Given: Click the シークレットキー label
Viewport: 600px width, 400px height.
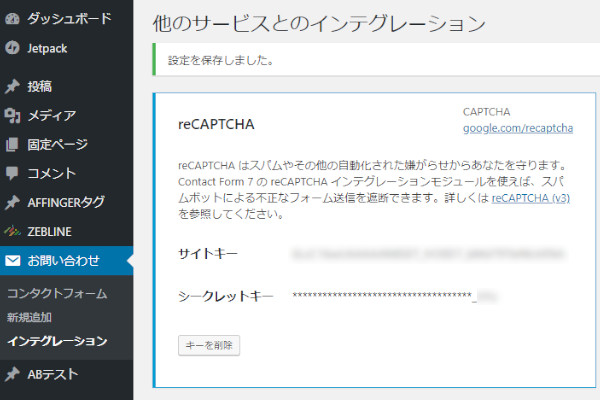Looking at the screenshot, I should click(226, 296).
